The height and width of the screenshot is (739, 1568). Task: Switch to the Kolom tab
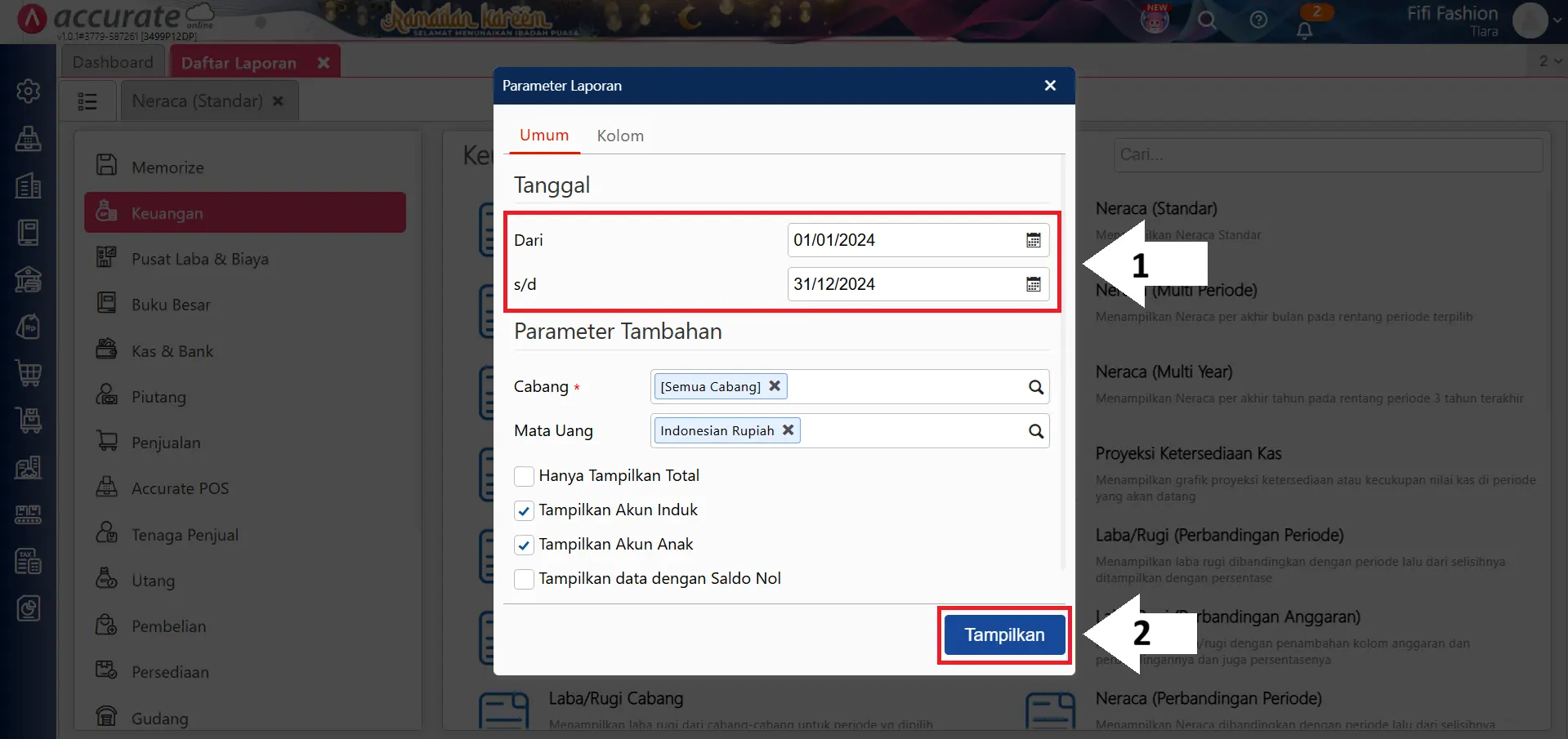619,136
